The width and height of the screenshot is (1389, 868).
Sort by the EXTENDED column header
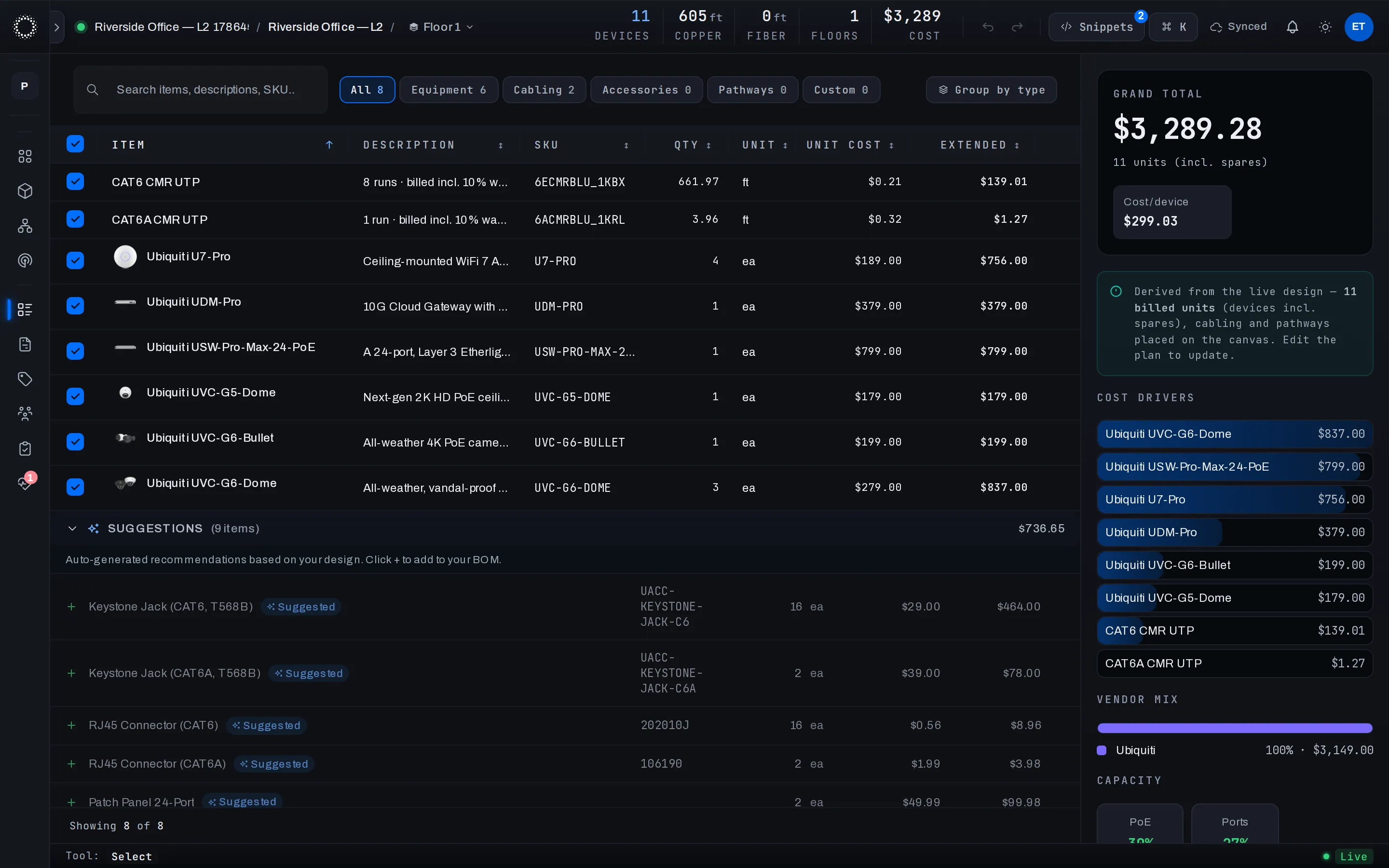[980, 145]
